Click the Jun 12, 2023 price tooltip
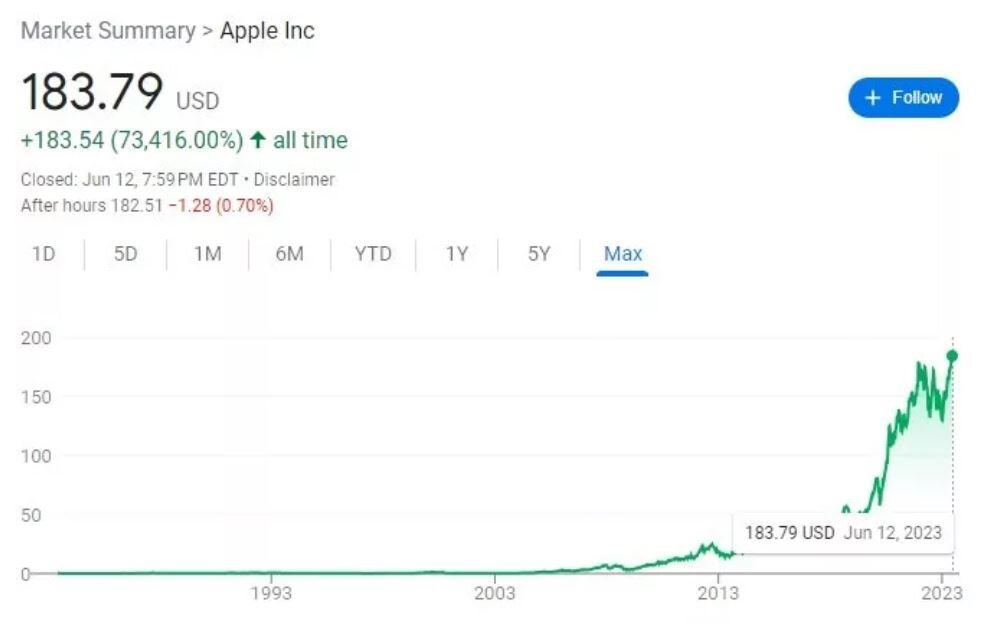This screenshot has height=642, width=991. point(843,533)
